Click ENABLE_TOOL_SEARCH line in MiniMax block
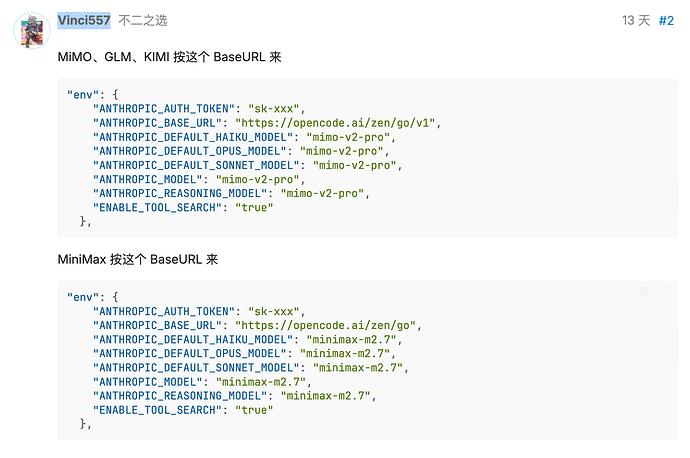This screenshot has width=690, height=458. click(x=183, y=410)
